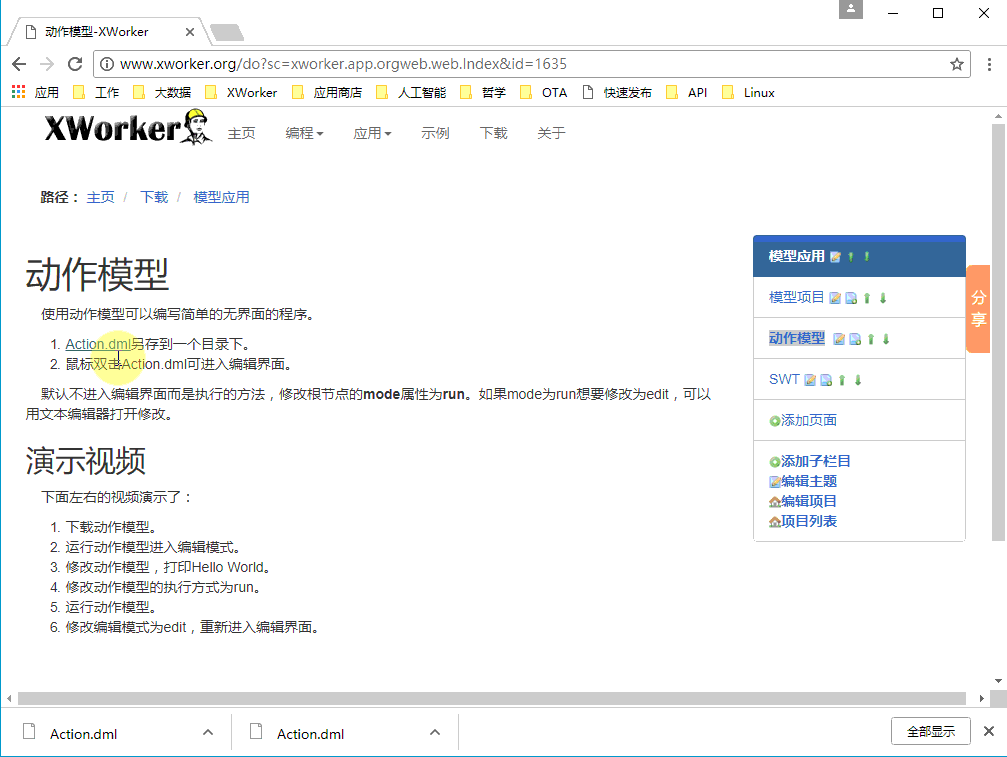Click 全部显示 button in downloads bar
Viewport: 1007px width, 757px height.
tap(931, 731)
